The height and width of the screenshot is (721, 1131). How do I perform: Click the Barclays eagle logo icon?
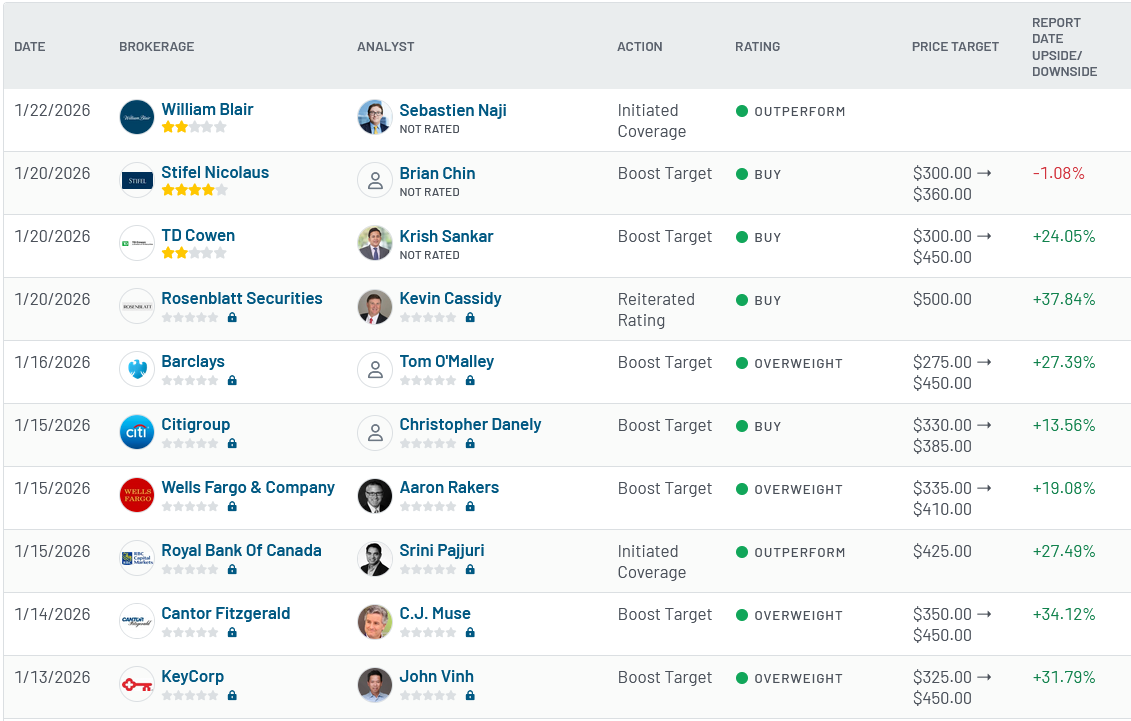[136, 369]
